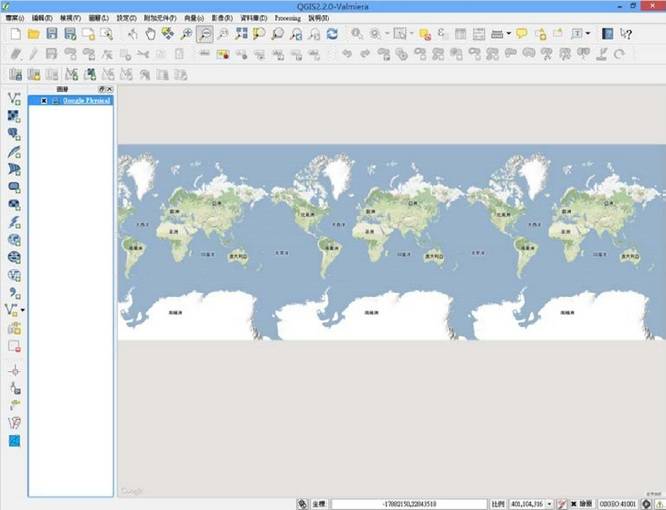Click the Save As floppy icon
The width and height of the screenshot is (666, 510).
[70, 34]
